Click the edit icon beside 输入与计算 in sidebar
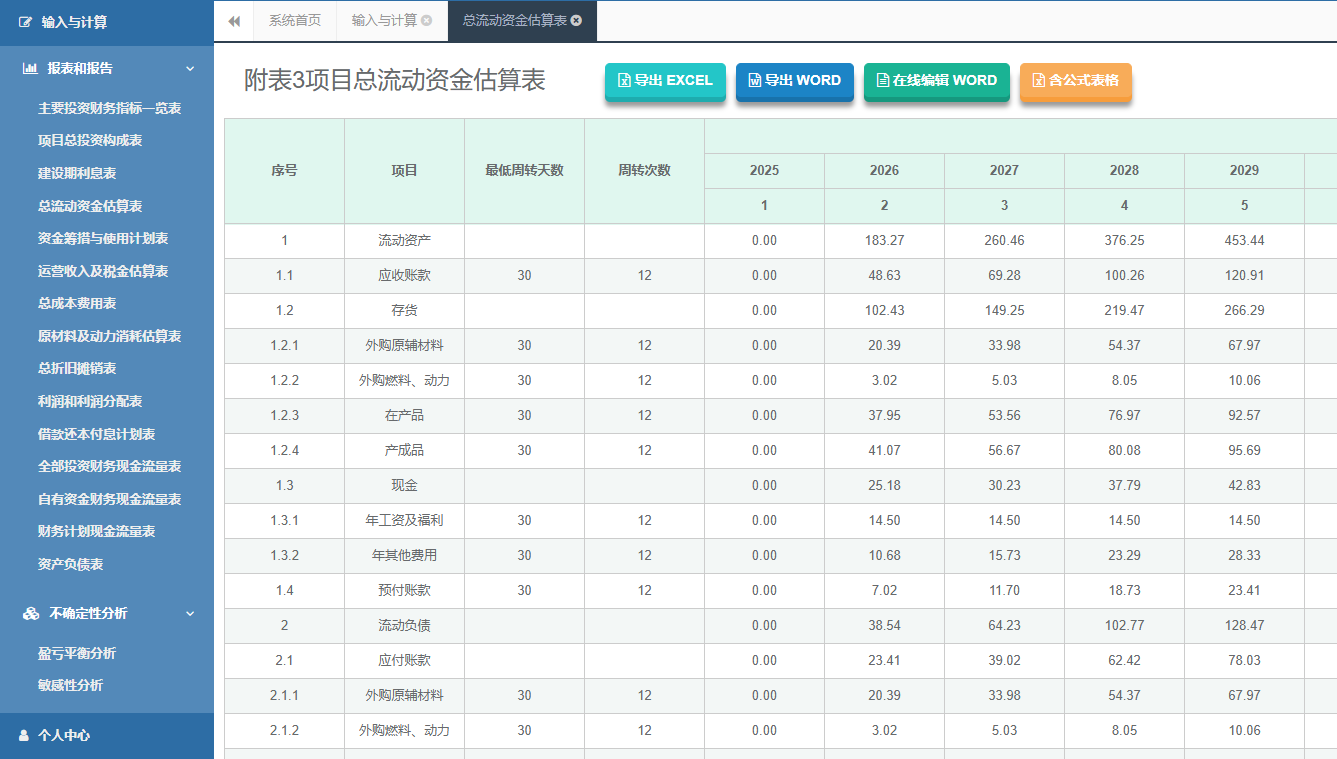This screenshot has width=1337, height=759. pos(26,22)
